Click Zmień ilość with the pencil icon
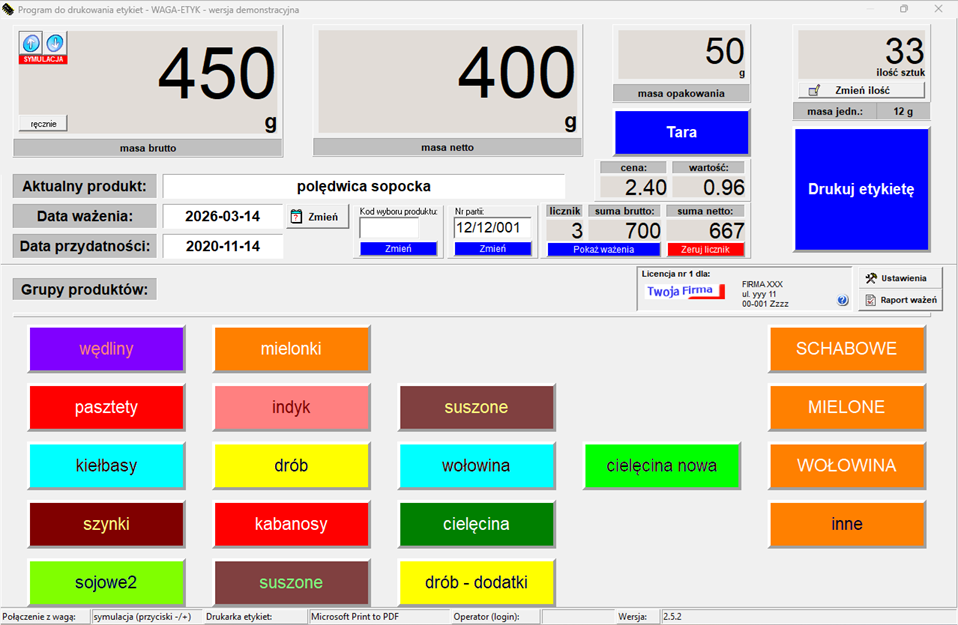 point(860,90)
